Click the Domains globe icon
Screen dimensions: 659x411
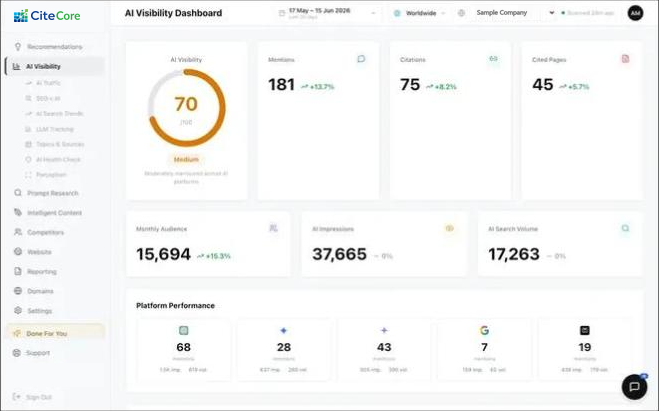pos(18,291)
